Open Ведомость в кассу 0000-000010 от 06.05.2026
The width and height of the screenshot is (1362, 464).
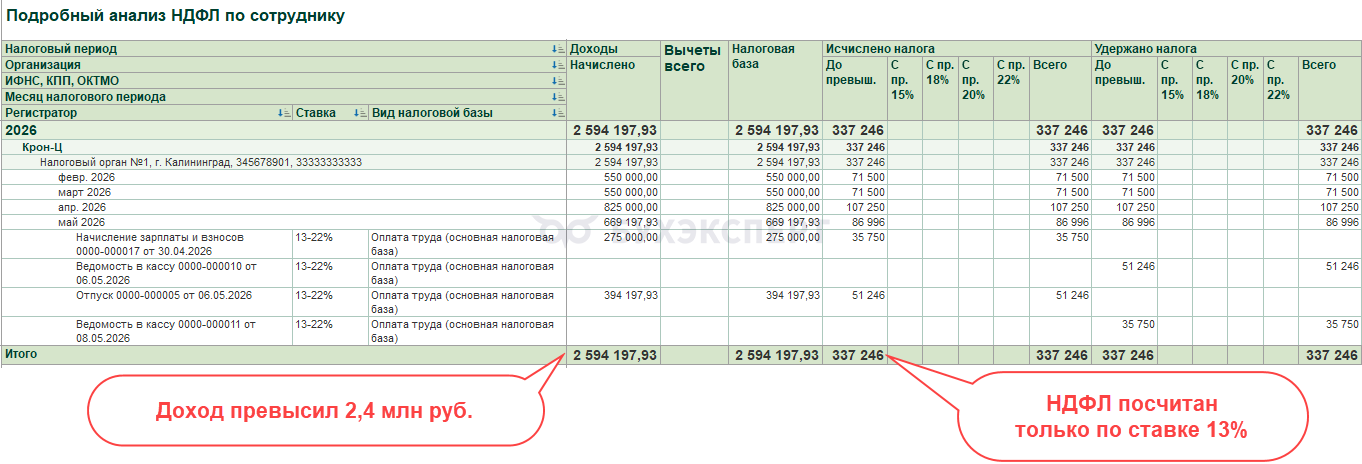click(167, 273)
